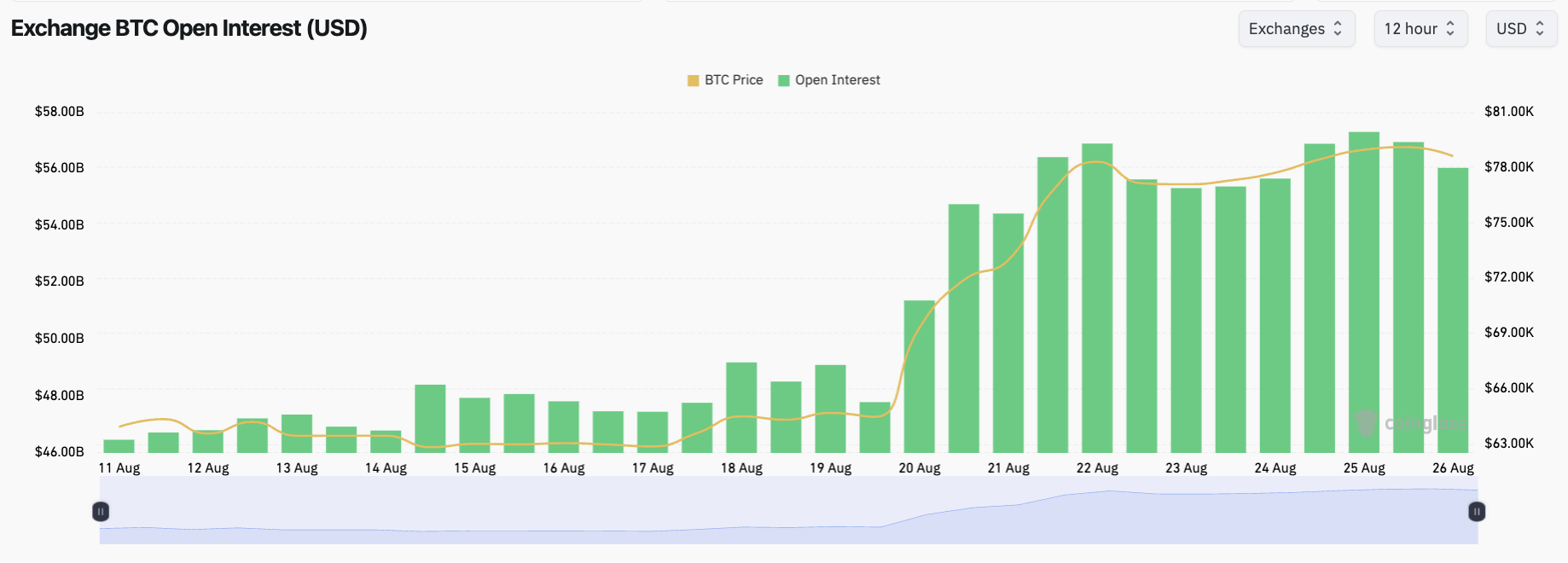Toggle the Open Interest legend series
The image size is (1568, 563).
(x=829, y=80)
